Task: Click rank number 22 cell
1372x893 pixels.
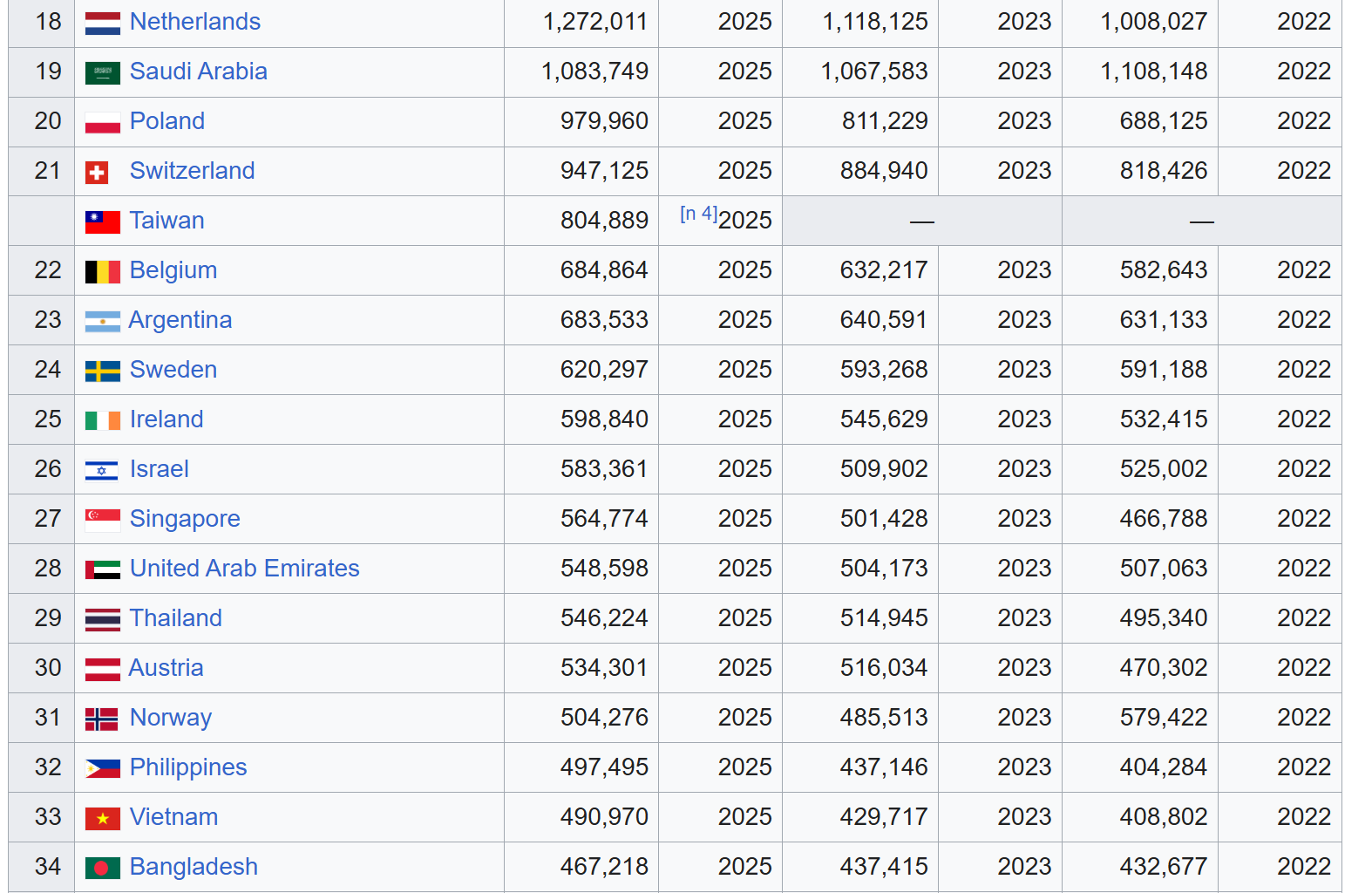Action: point(42,270)
